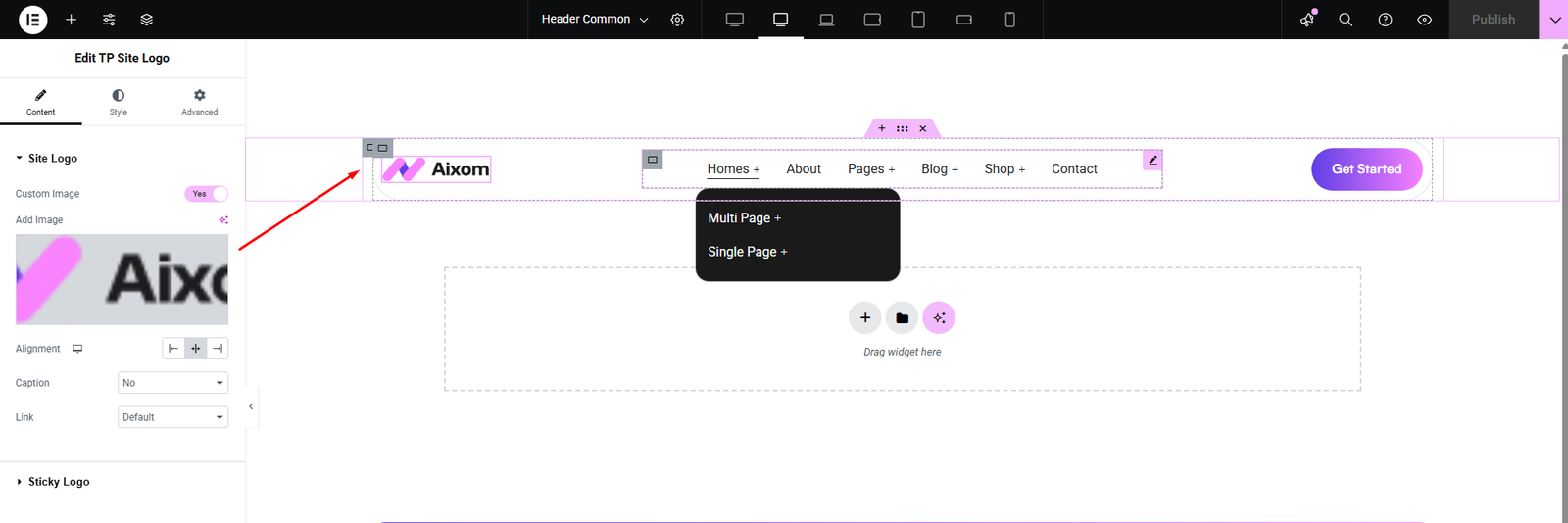1568x523 pixels.
Task: Switch to the Advanced tab
Action: click(199, 101)
